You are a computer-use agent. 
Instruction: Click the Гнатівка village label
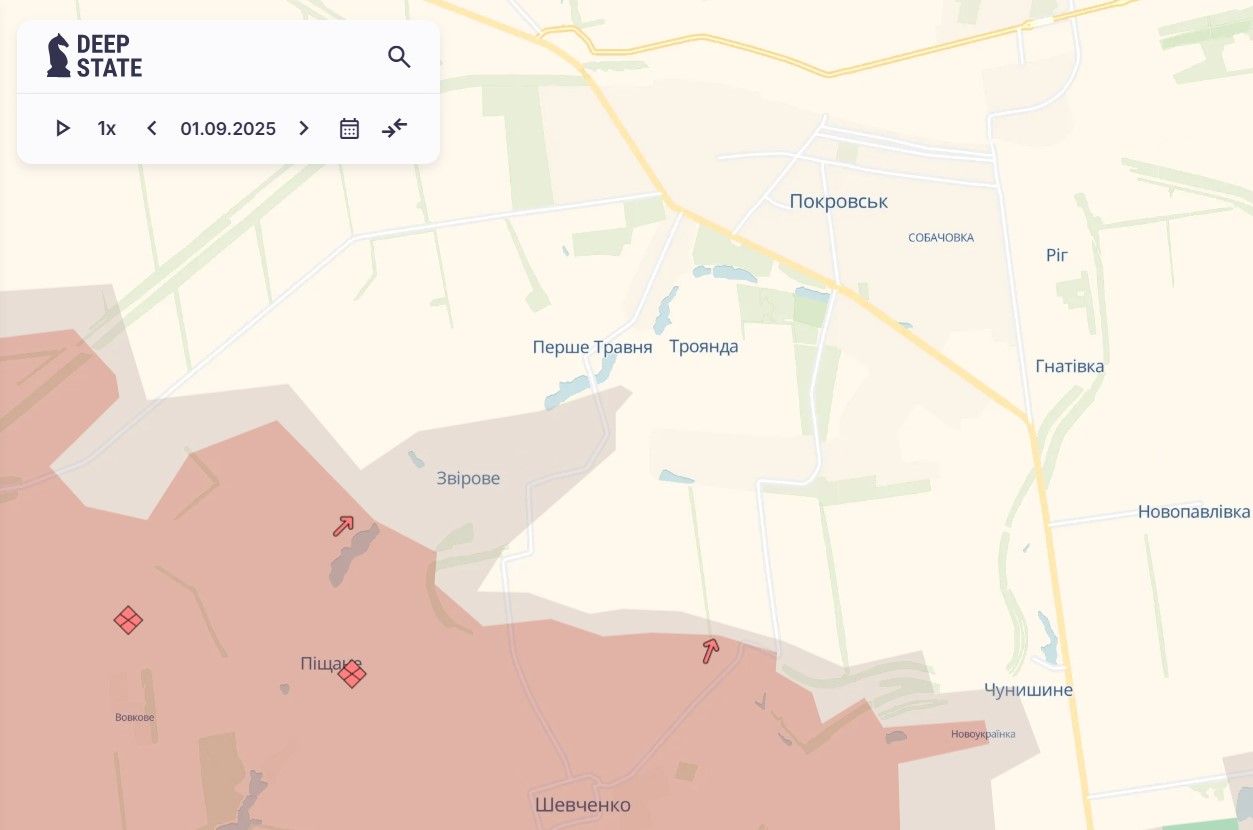[x=1069, y=366]
